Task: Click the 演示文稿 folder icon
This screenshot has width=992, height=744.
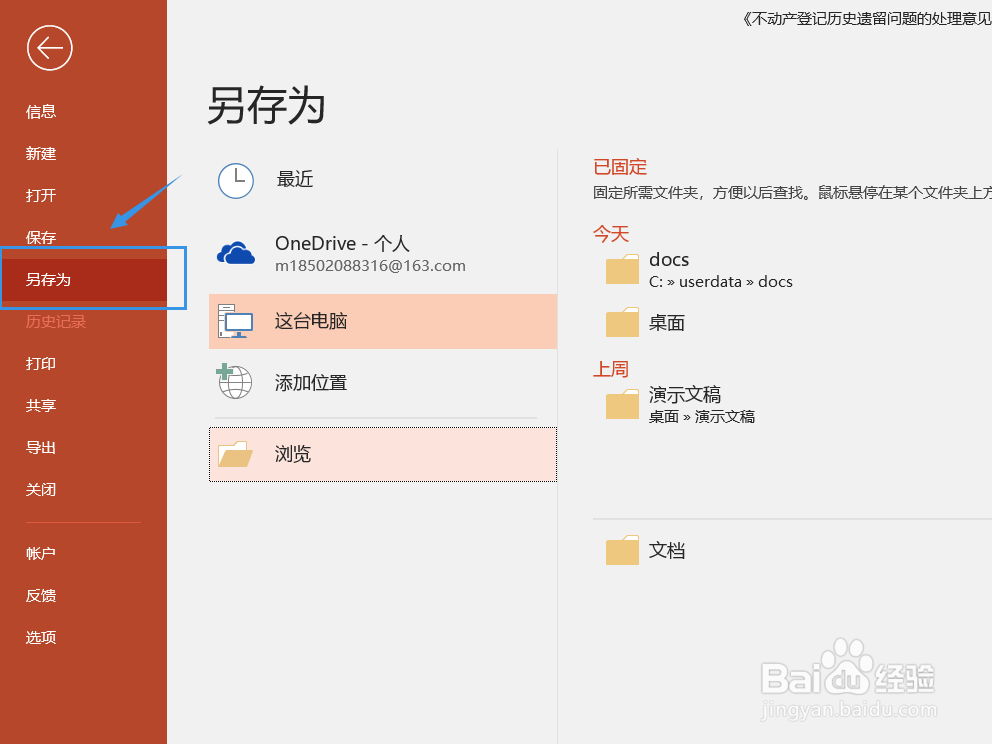Action: (x=623, y=404)
